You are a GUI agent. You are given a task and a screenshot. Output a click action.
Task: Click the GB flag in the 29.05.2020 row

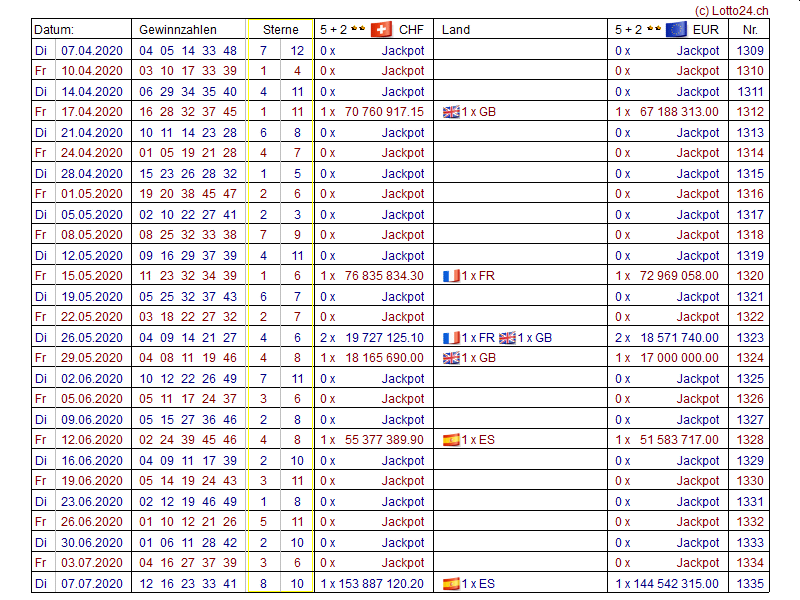(451, 358)
